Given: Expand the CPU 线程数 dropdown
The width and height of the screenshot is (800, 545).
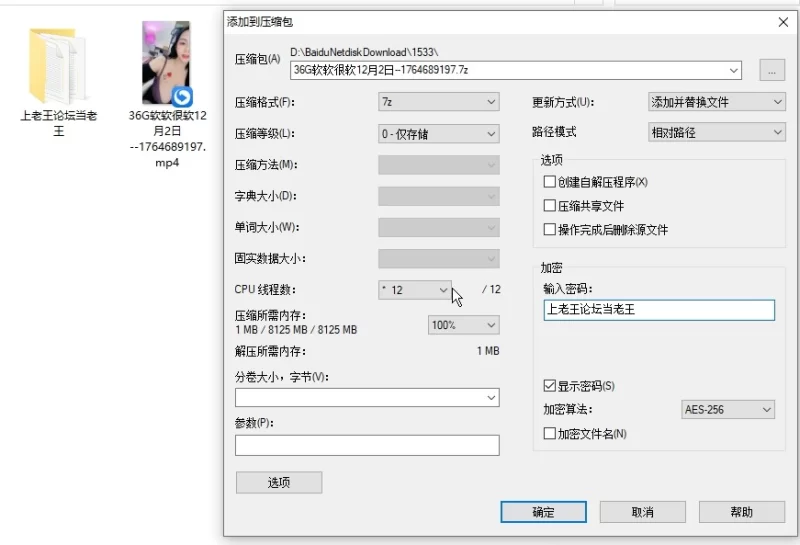Looking at the screenshot, I should [415, 290].
